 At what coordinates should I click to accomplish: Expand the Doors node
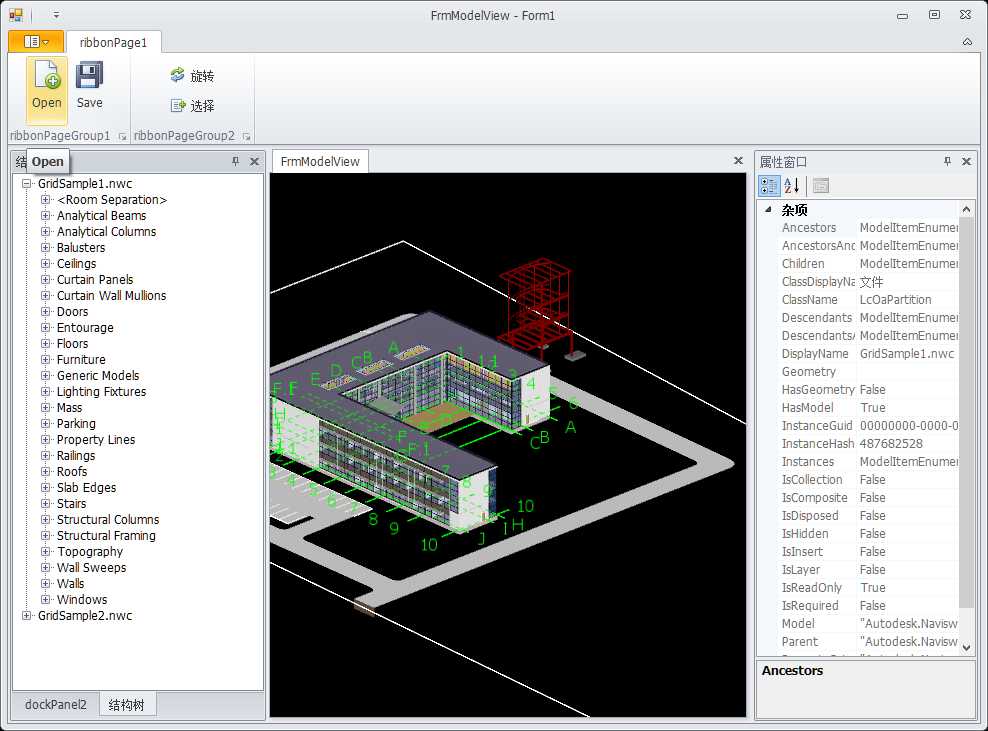point(45,311)
